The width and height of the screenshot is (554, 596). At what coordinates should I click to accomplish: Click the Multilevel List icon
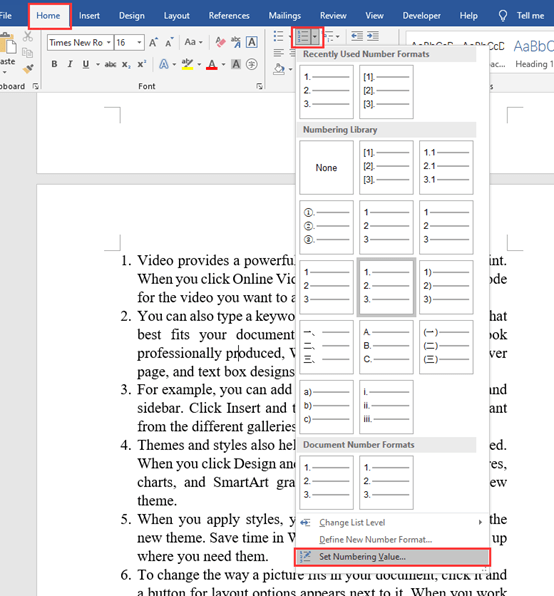329,37
